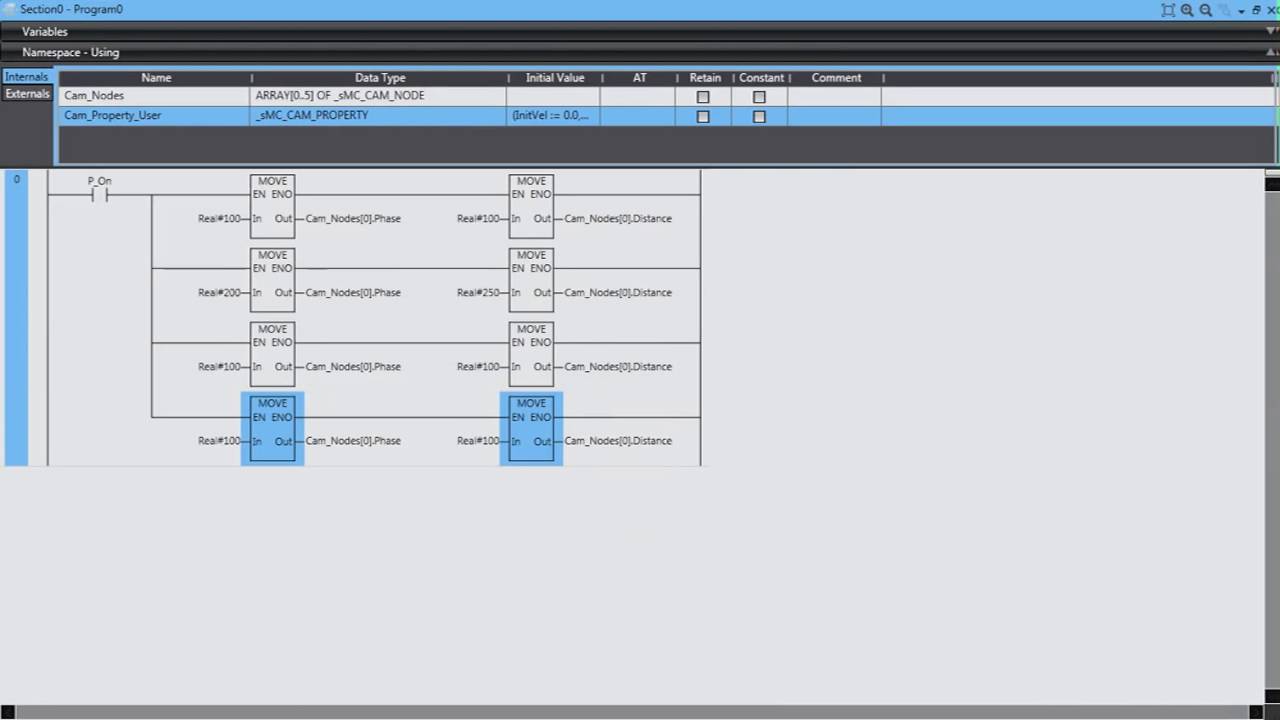Enable Retain checkbox for Cam_Property_User
Screen dimensions: 1280x720
click(x=703, y=116)
